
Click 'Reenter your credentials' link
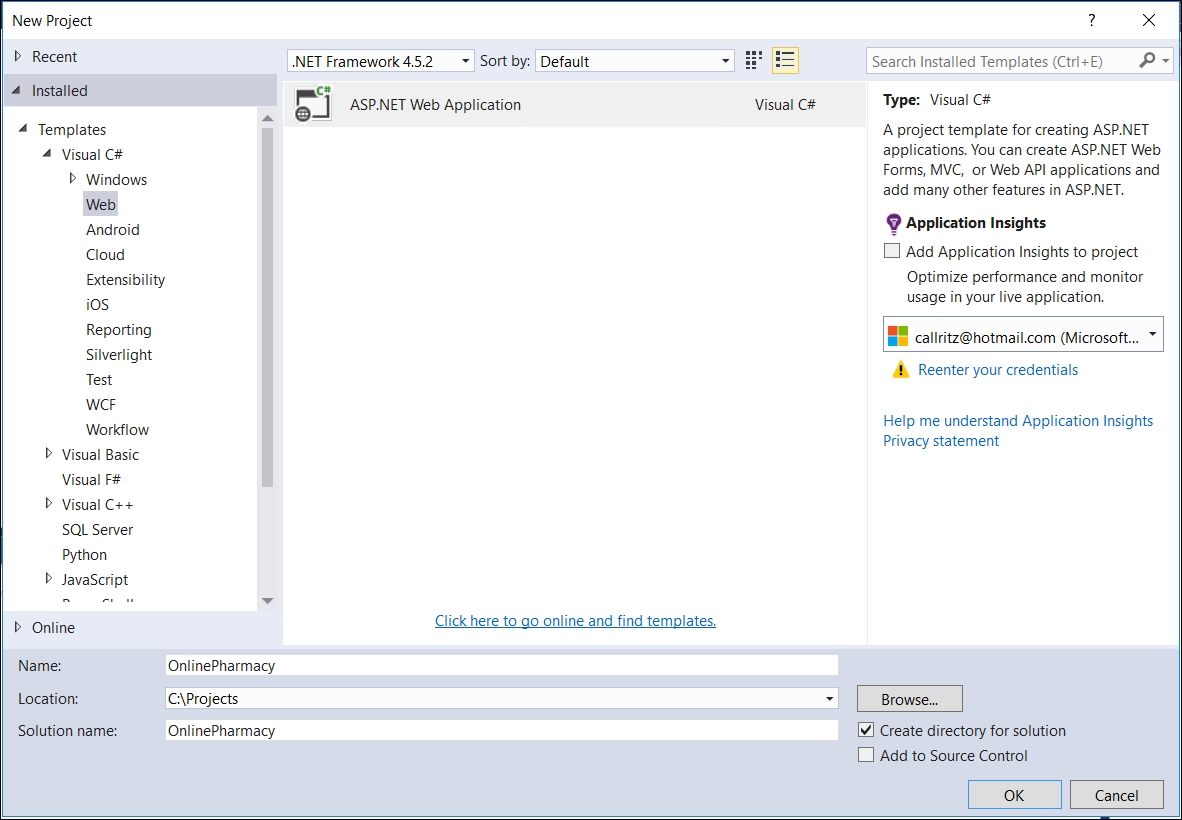click(x=998, y=369)
